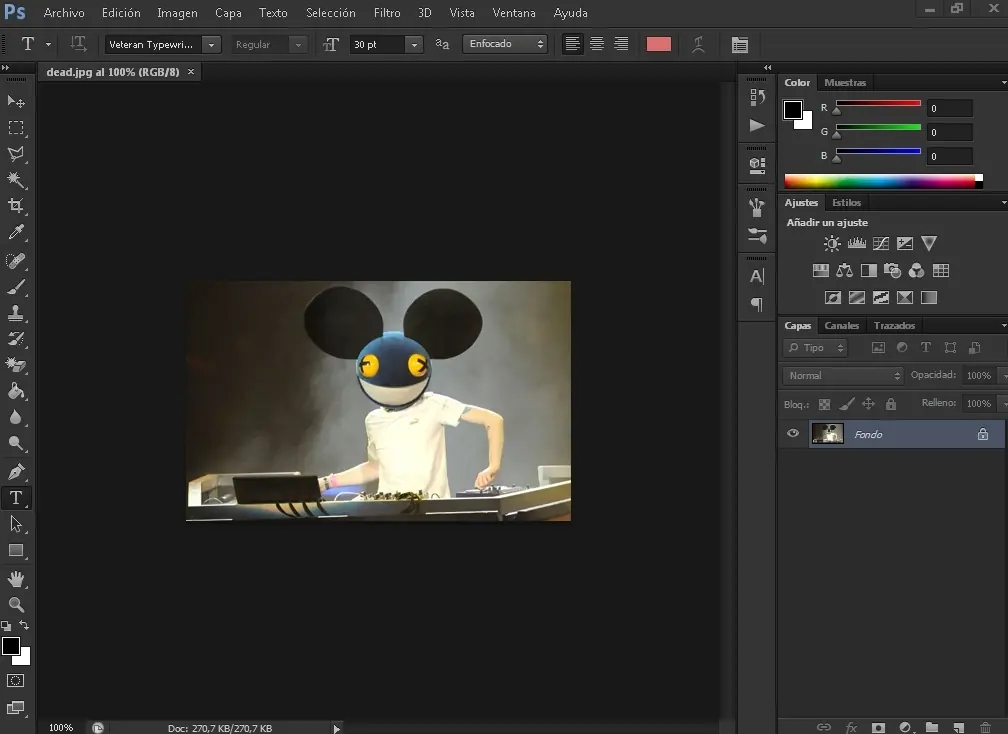Click the Create warped text icon
This screenshot has height=734, width=1008.
point(698,44)
